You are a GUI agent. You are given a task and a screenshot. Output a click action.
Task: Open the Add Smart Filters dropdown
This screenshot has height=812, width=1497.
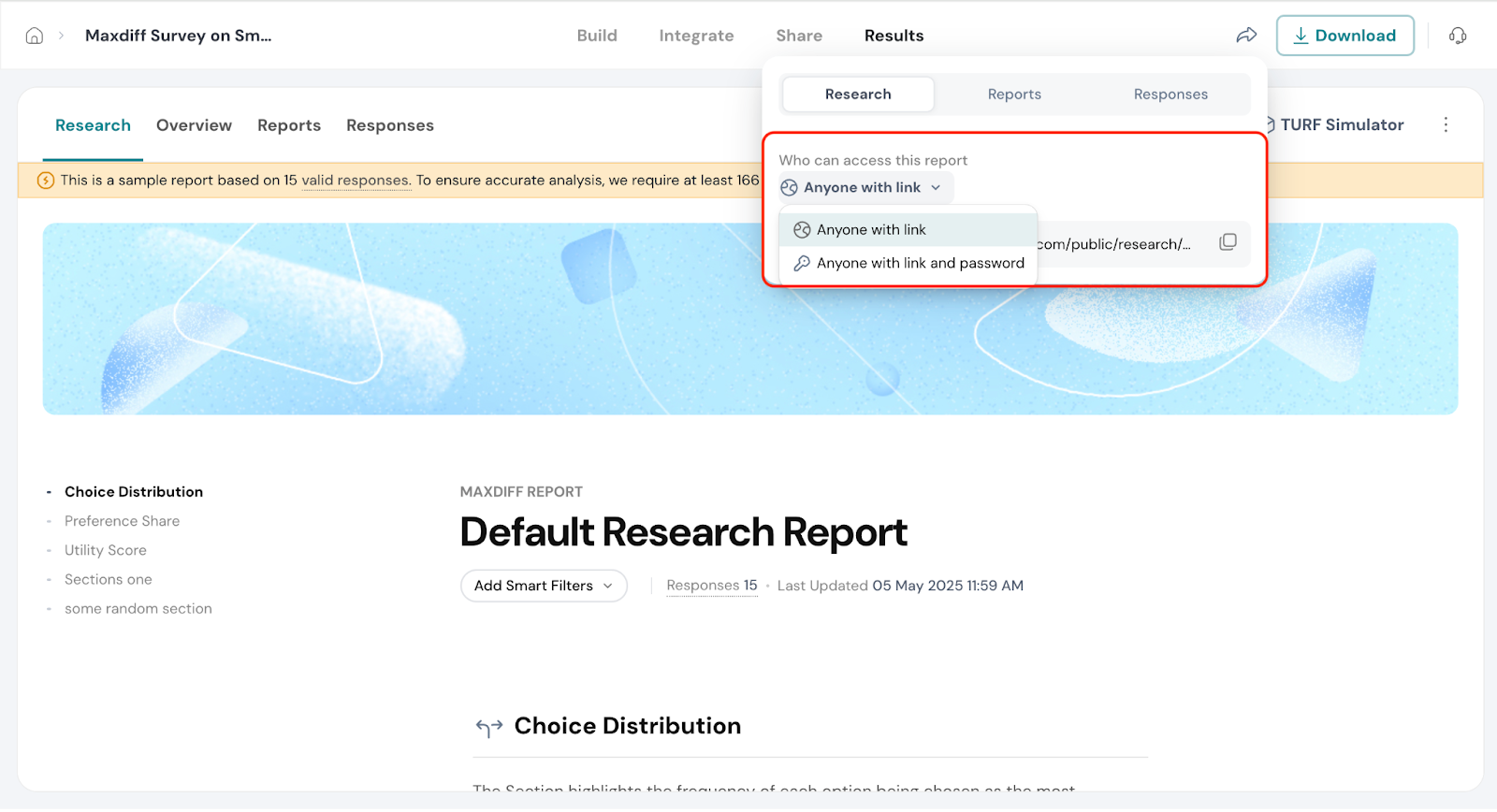(544, 586)
